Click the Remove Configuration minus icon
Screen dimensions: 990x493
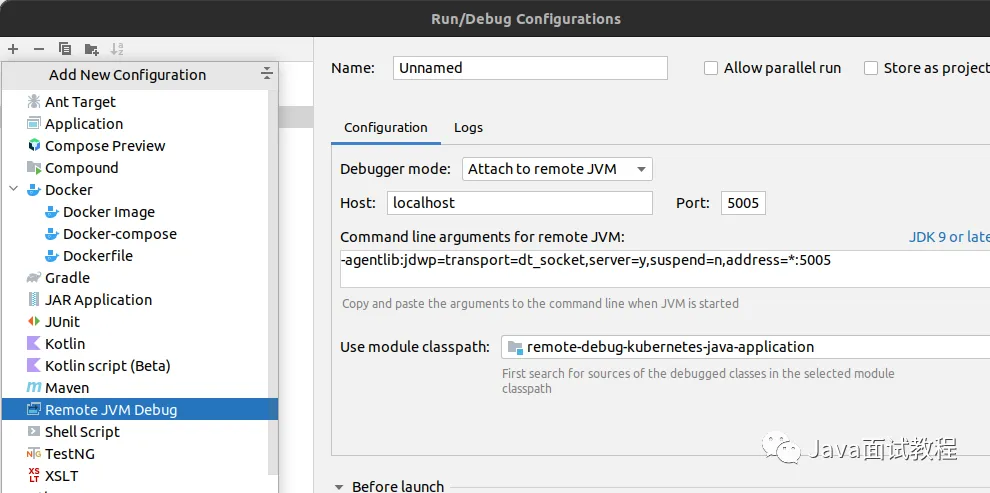39,48
